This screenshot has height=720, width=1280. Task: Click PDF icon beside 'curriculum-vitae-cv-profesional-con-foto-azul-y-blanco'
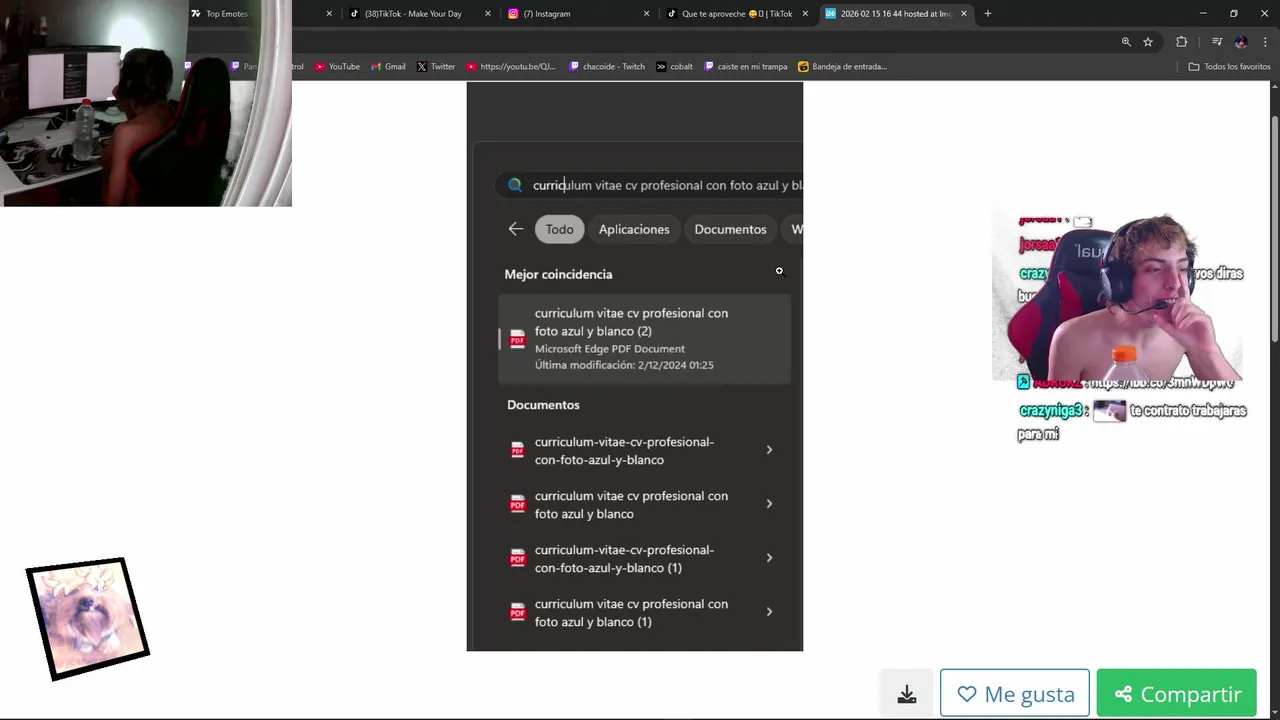[x=517, y=450]
